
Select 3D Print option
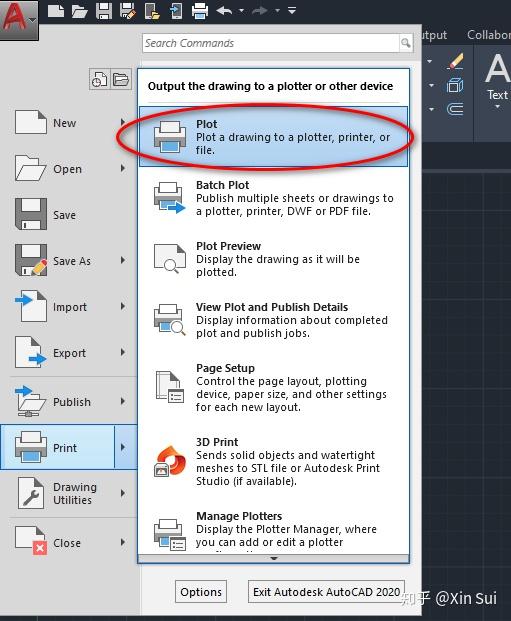(273, 461)
